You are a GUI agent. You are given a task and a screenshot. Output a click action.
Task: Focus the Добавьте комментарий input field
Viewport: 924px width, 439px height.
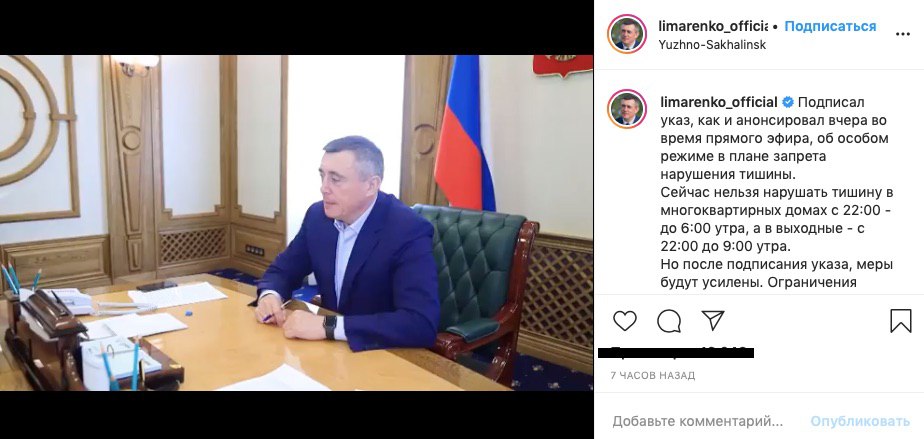698,421
